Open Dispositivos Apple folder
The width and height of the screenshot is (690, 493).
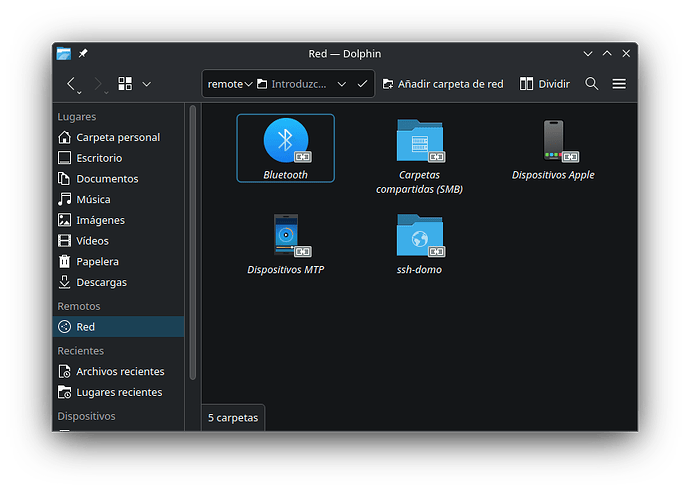pos(553,150)
